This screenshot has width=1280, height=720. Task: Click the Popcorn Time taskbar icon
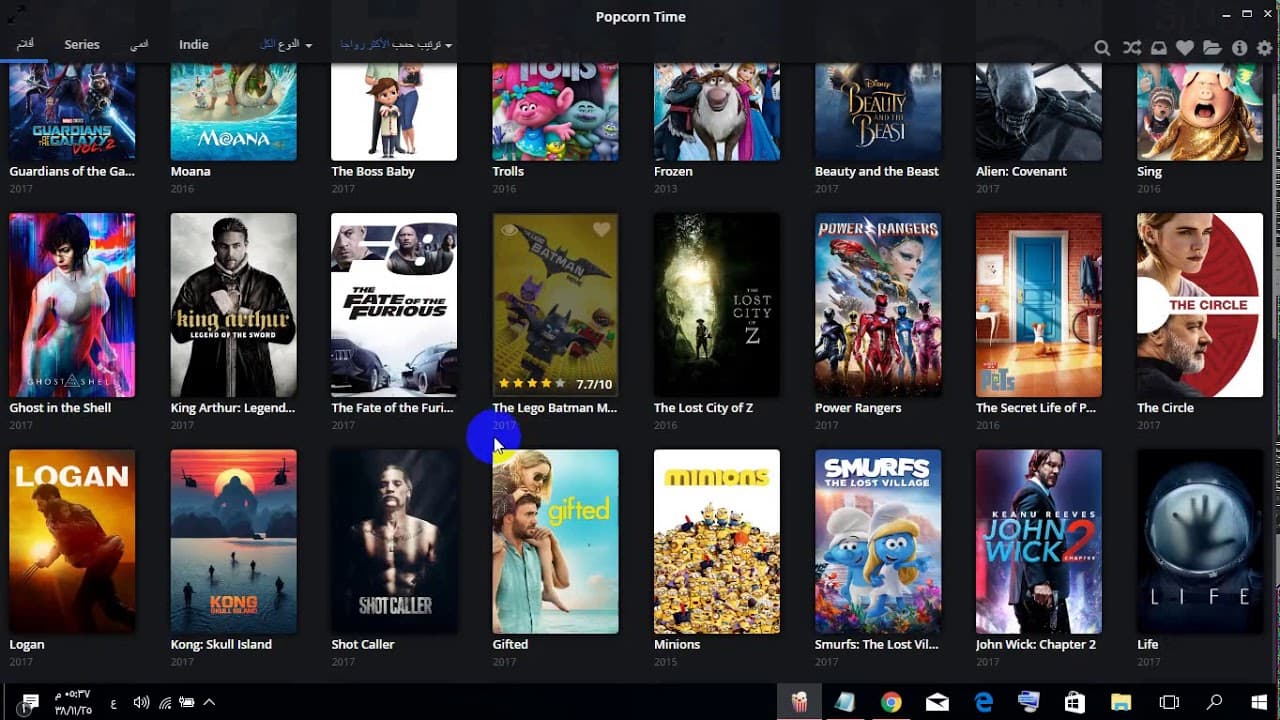tap(799, 702)
